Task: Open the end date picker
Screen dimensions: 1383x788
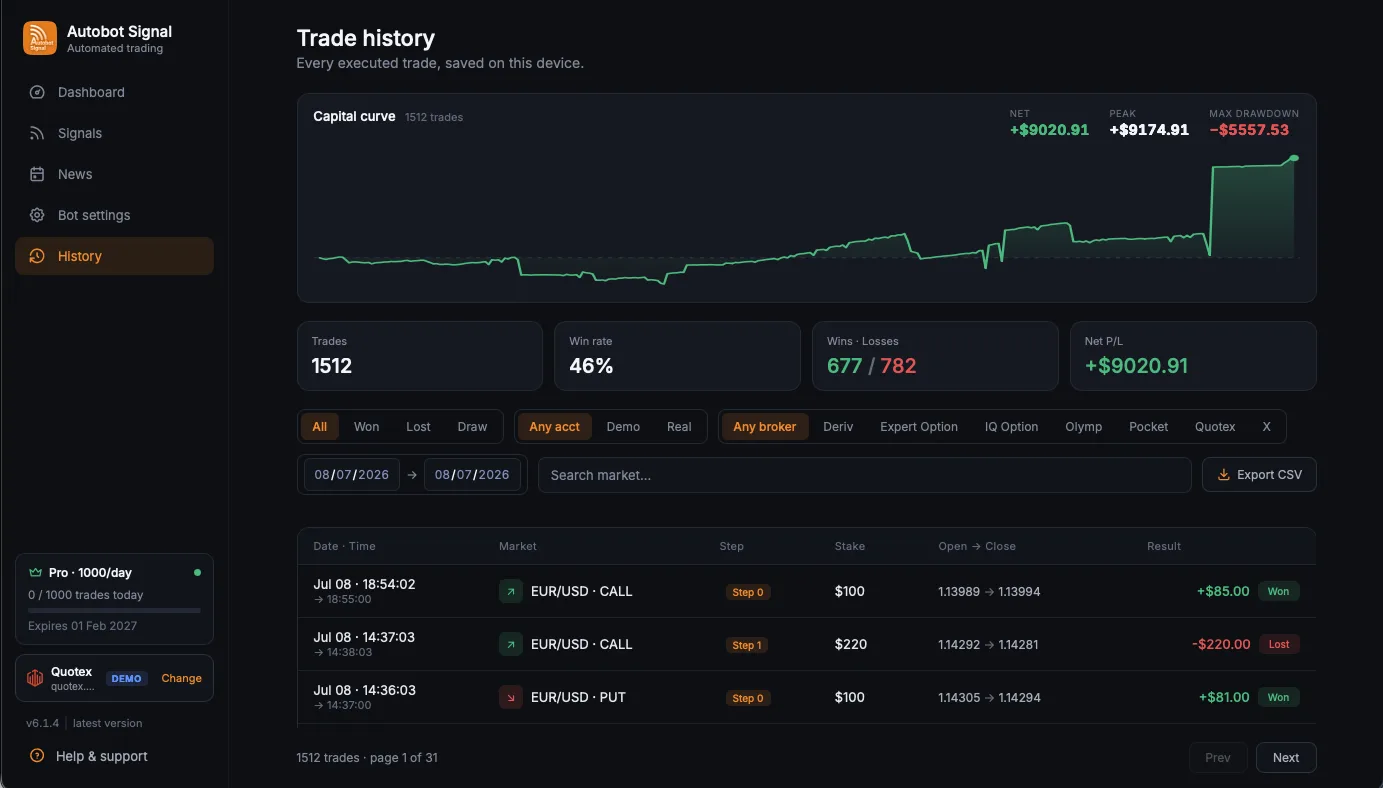Action: (x=472, y=475)
